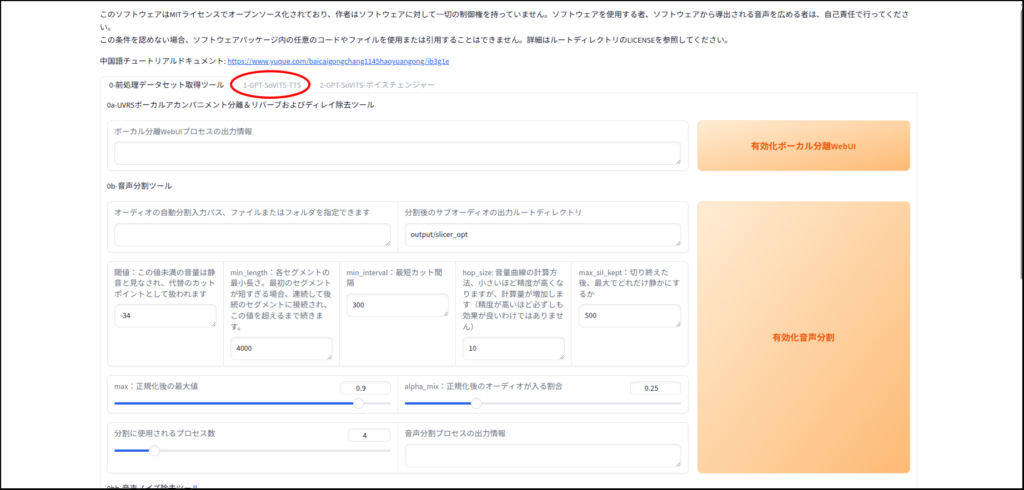Click the 分割に使用されるプロセス数 slider
This screenshot has height=490, width=1024.
240,451
